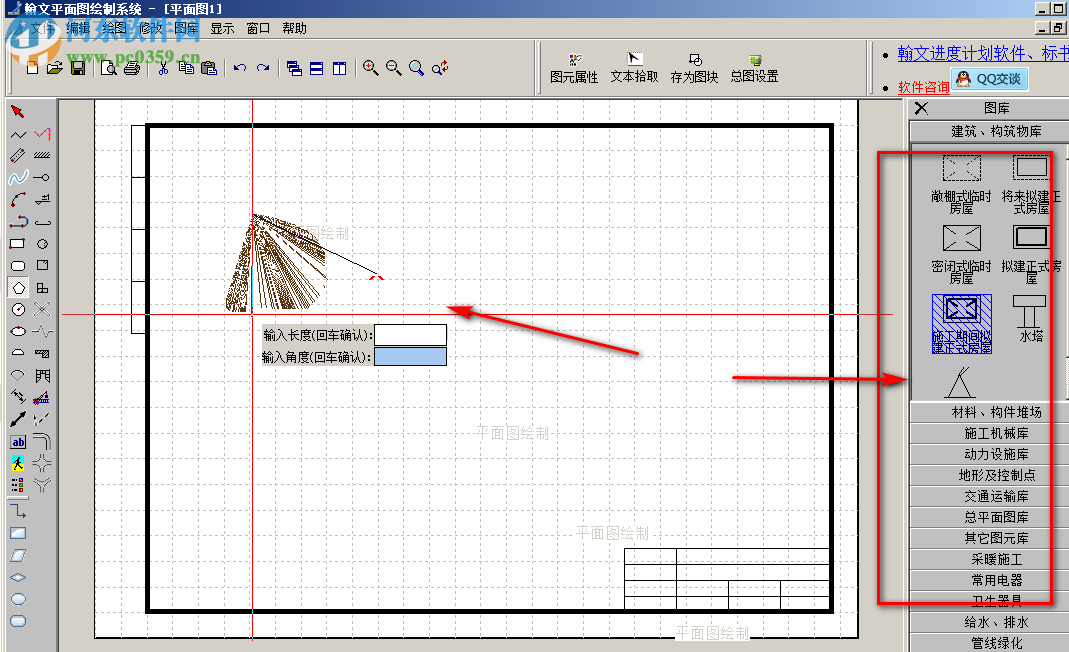Click the cascade windows icon
This screenshot has height=652, width=1069.
[x=294, y=68]
